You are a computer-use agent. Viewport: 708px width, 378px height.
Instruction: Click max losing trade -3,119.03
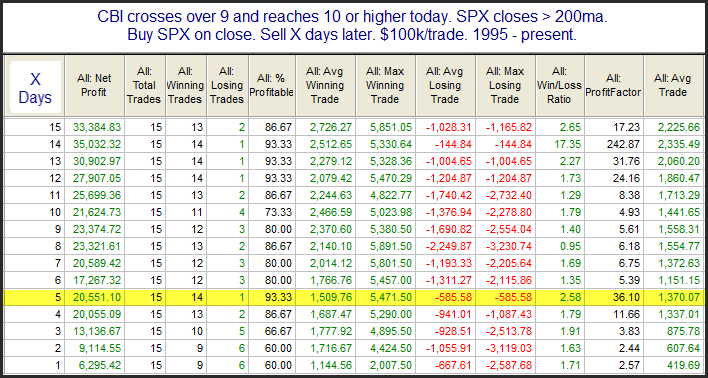[x=510, y=349]
